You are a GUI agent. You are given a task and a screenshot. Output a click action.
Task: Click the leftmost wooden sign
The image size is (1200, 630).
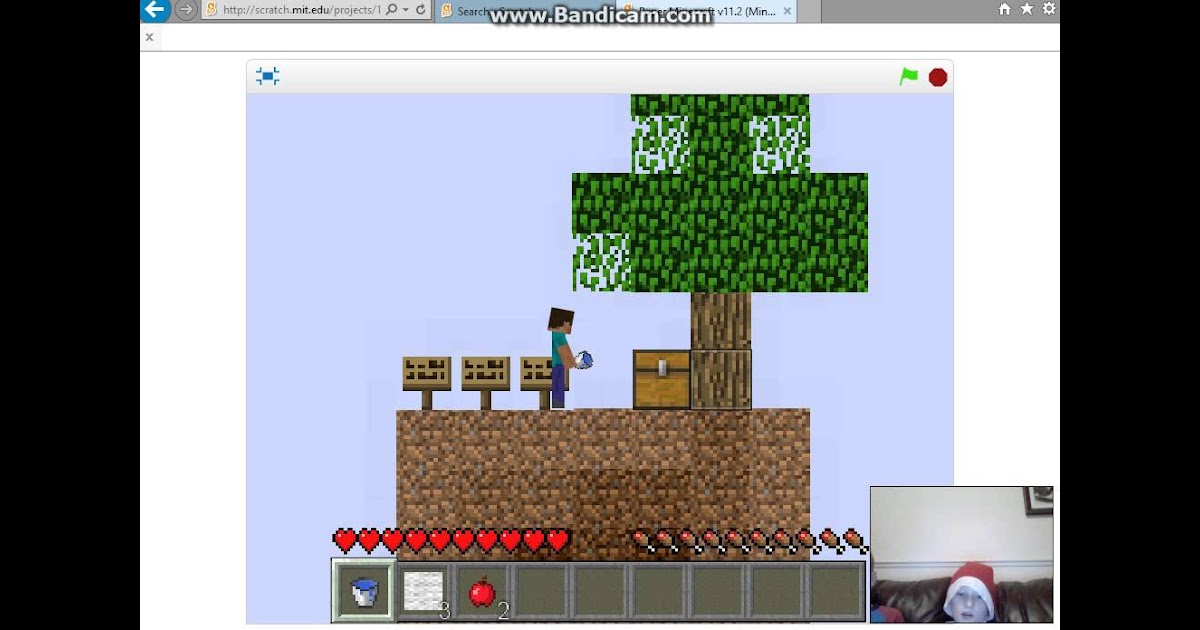tap(426, 381)
